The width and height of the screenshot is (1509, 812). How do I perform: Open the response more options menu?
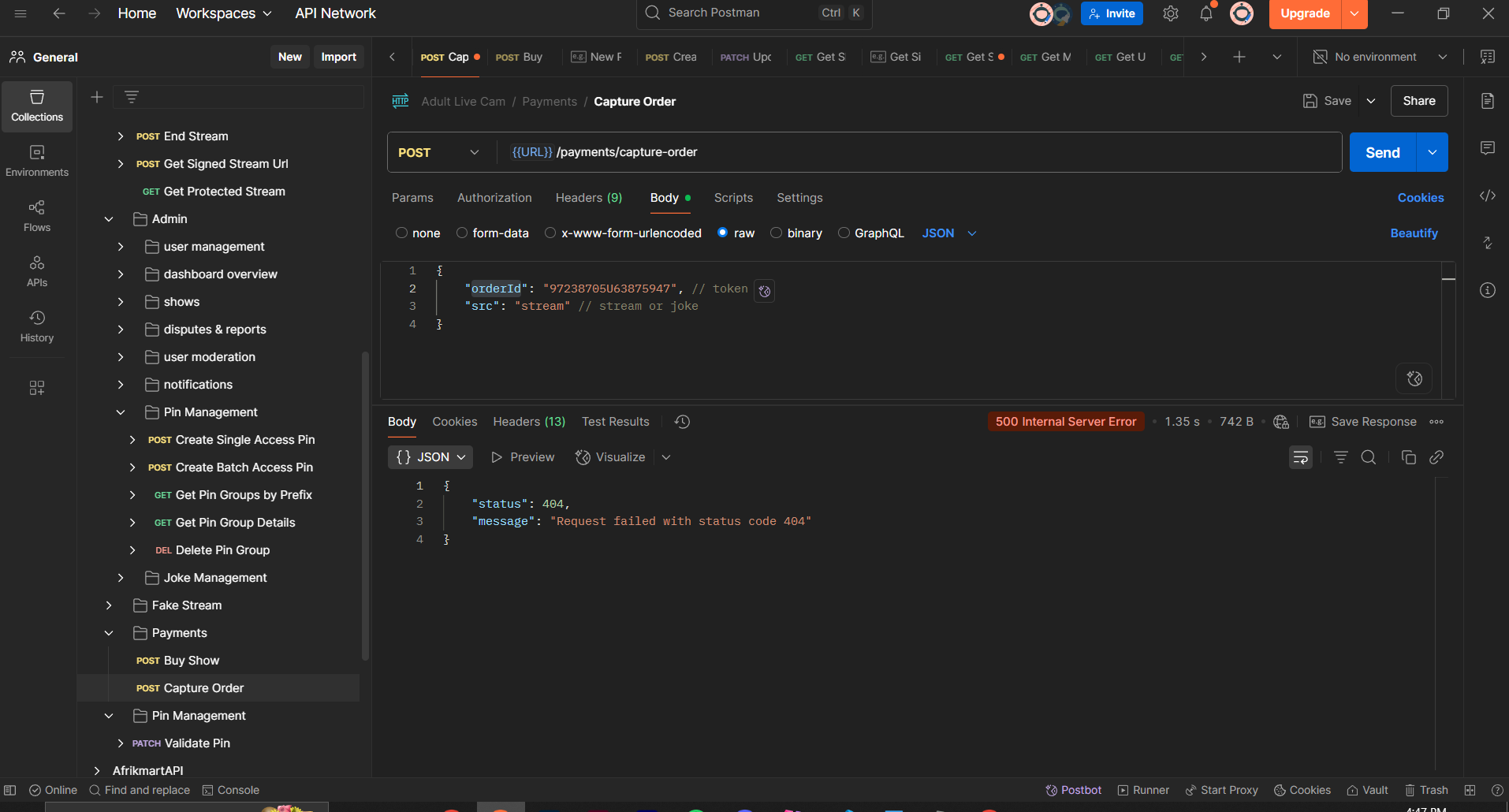pyautogui.click(x=1436, y=422)
